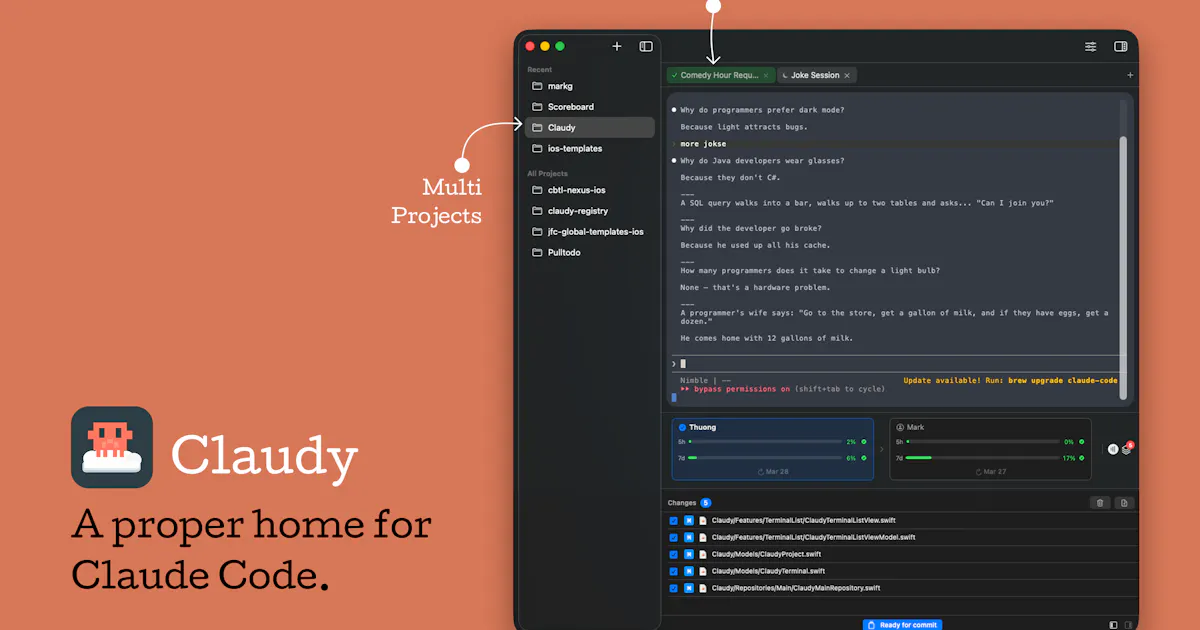The height and width of the screenshot is (630, 1200).
Task: Open Claudy/Features/TerminalList/ClaudyTerminalListViewModel.swift
Action: coord(813,538)
